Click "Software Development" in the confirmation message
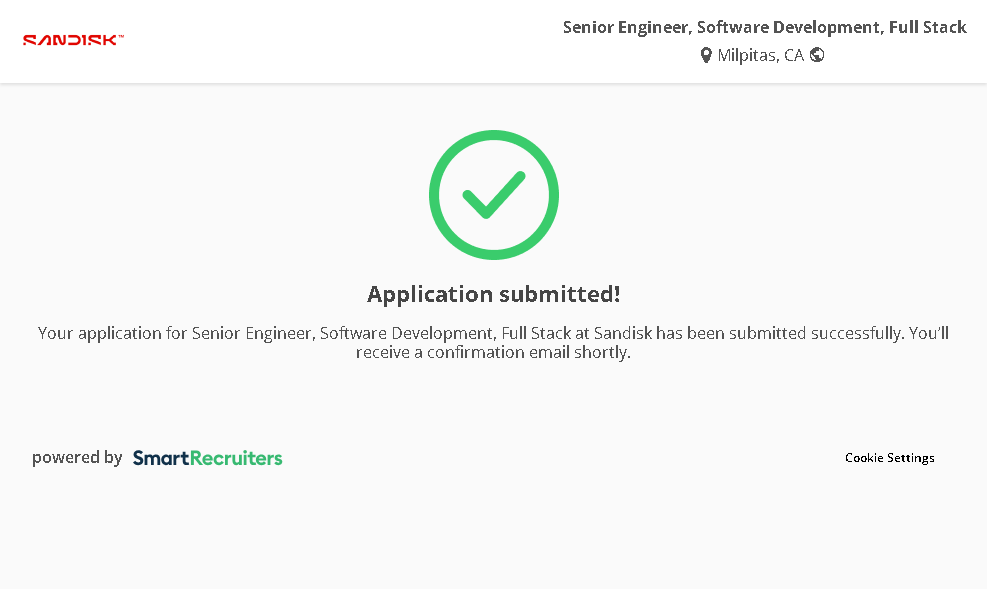Image resolution: width=987 pixels, height=589 pixels. [x=406, y=333]
